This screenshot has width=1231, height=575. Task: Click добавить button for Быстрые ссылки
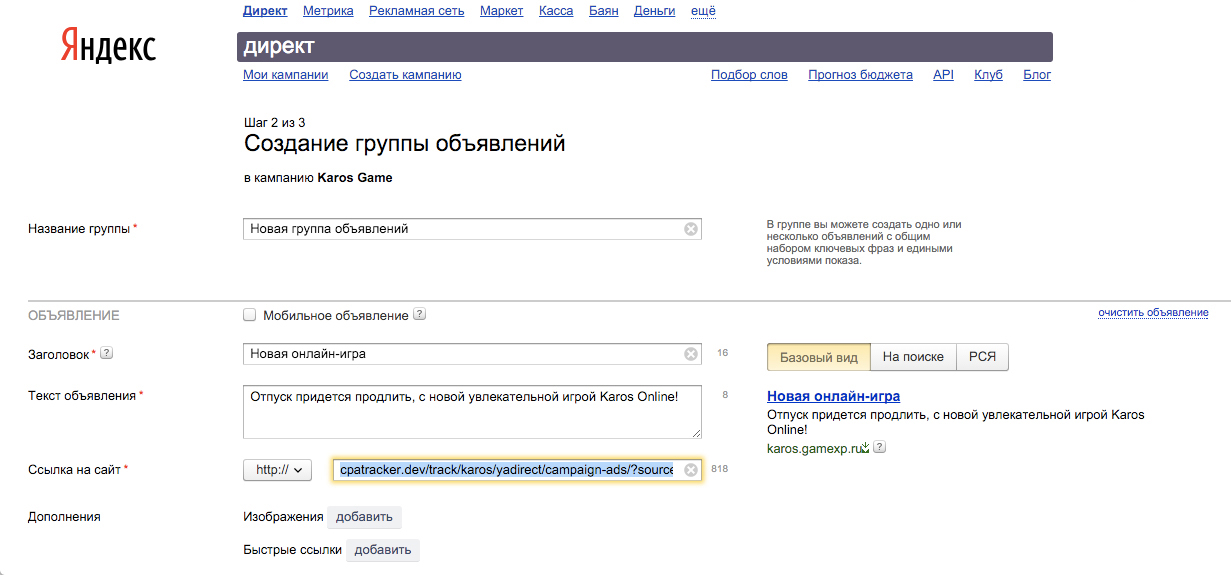pos(383,550)
